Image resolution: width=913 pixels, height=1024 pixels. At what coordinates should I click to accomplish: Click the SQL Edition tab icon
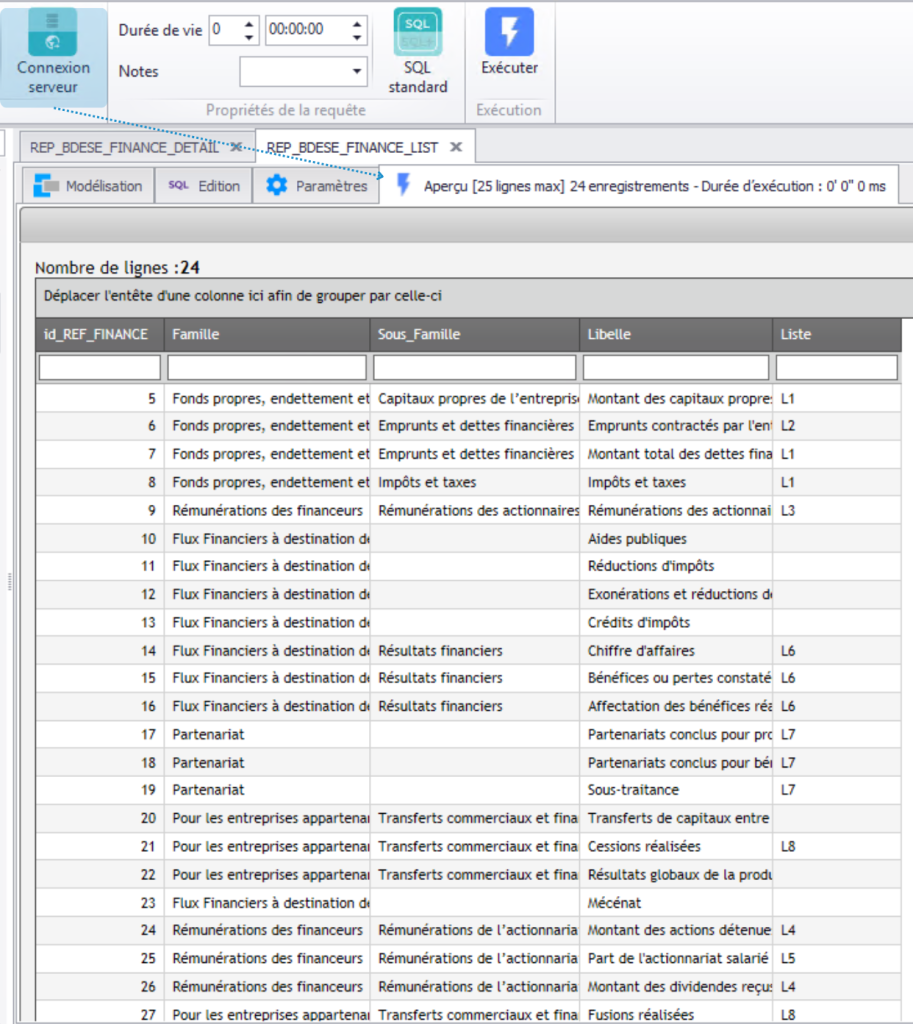coord(178,185)
